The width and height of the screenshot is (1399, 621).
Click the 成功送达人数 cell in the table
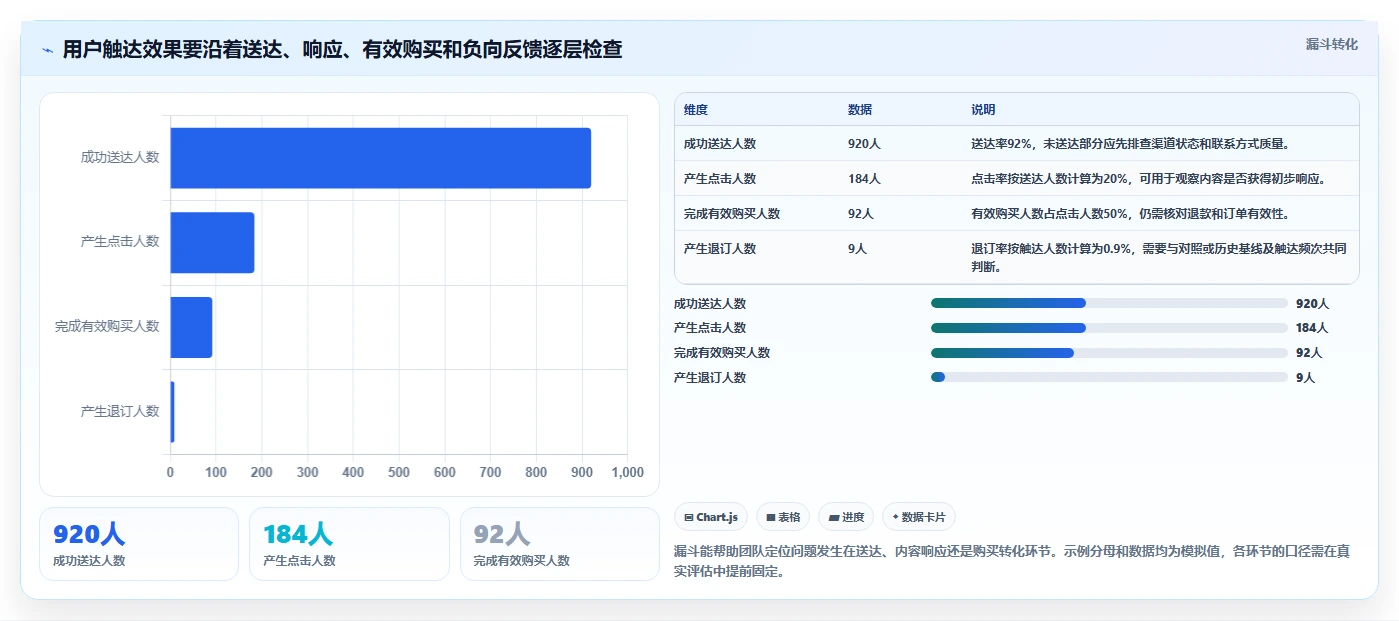pos(720,144)
